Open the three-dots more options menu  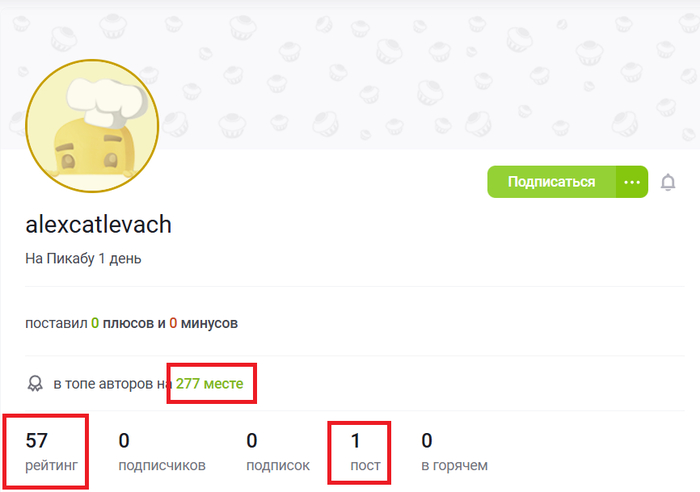pyautogui.click(x=632, y=182)
